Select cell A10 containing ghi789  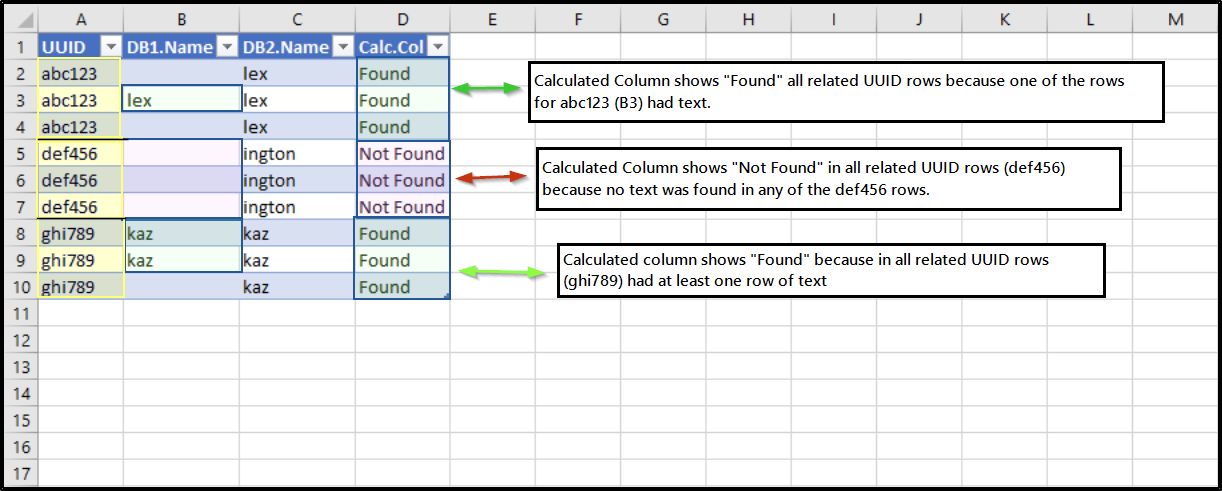80,287
